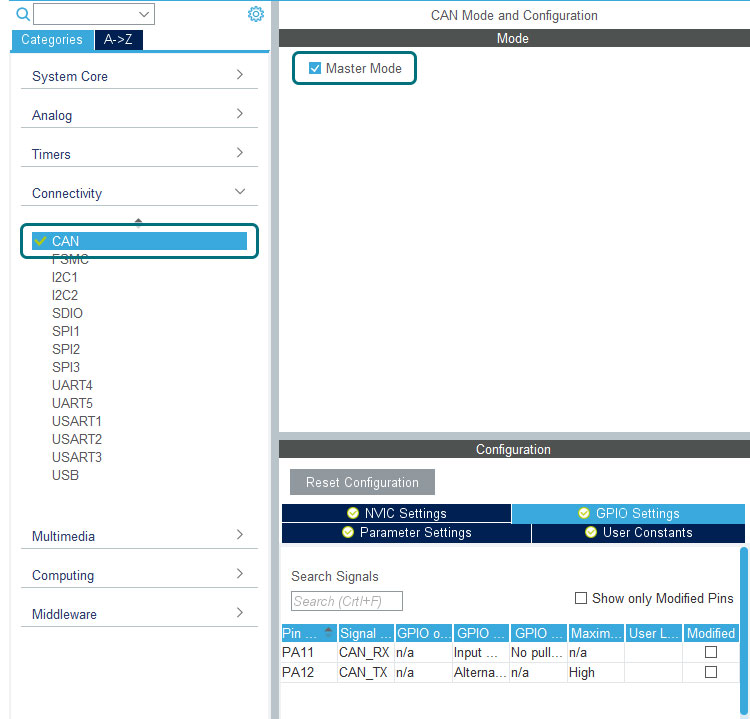Click the Search Signals input field
750x719 pixels.
pos(346,601)
